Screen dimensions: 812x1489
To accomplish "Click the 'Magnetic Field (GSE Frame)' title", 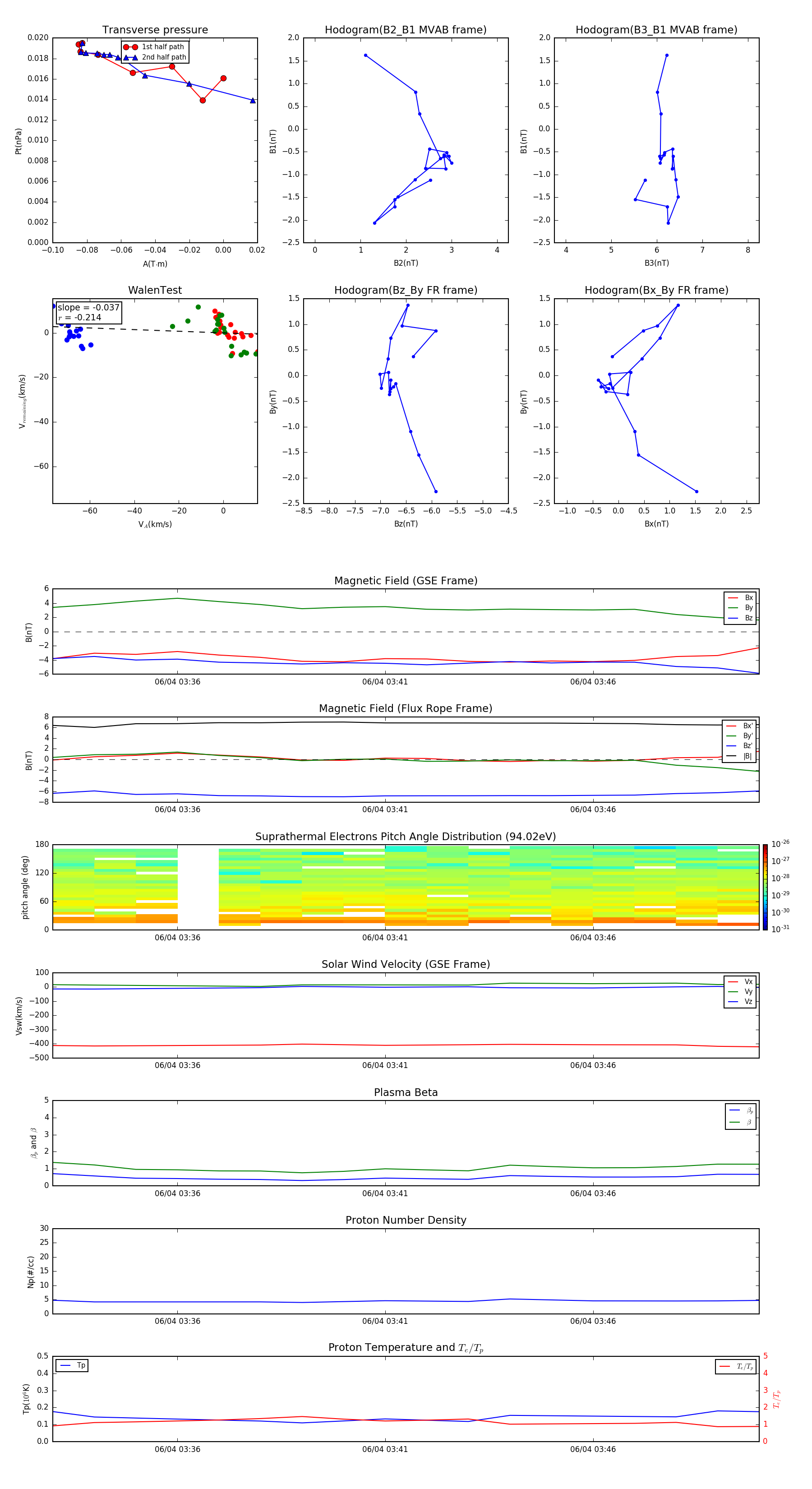I will pos(406,581).
